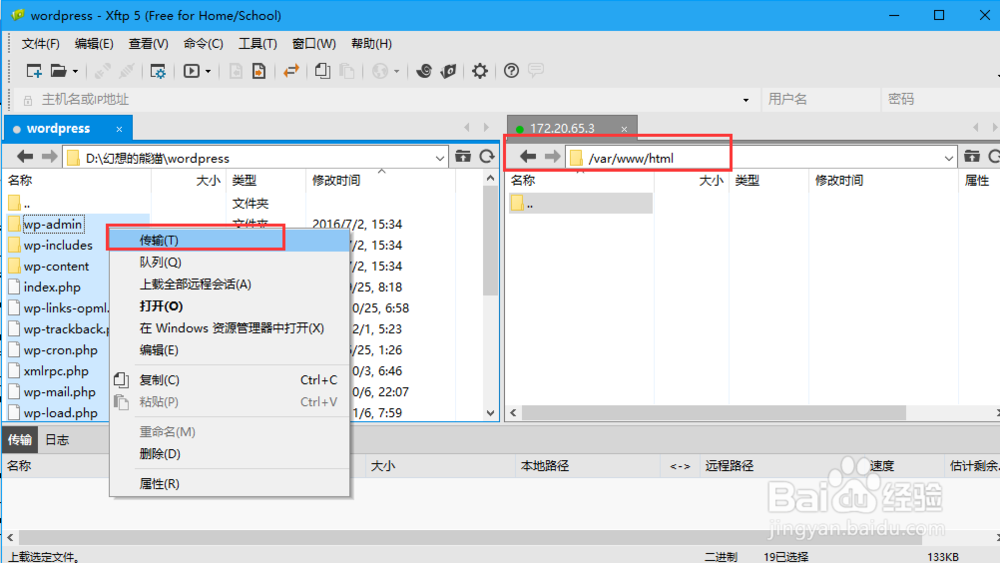Choose 编辑(E) in the context menu
The height and width of the screenshot is (563, 1000).
pos(230,350)
